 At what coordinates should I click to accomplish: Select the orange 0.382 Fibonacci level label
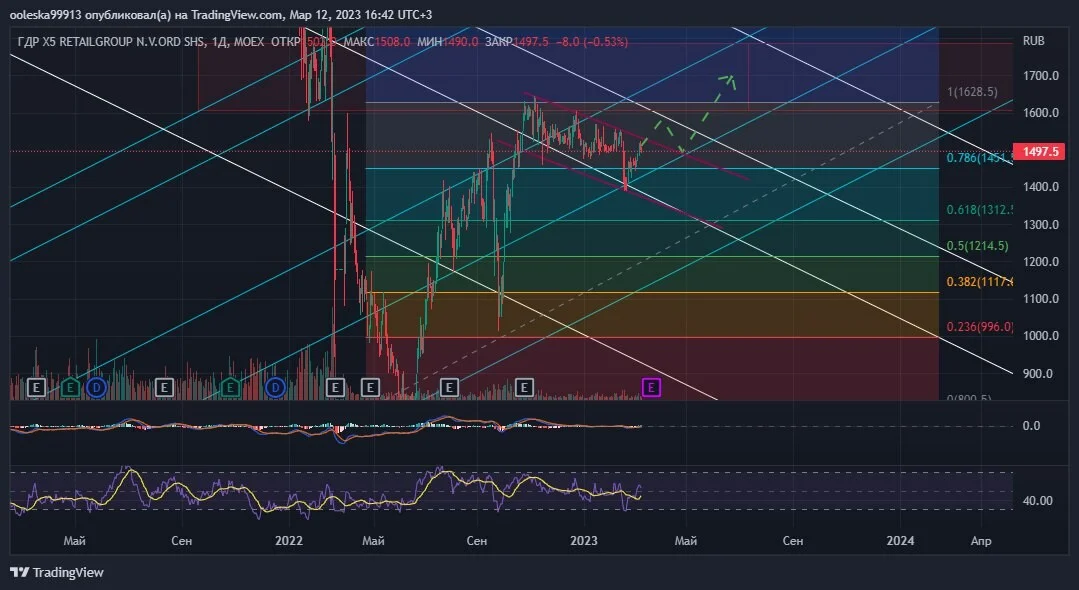pyautogui.click(x=980, y=282)
